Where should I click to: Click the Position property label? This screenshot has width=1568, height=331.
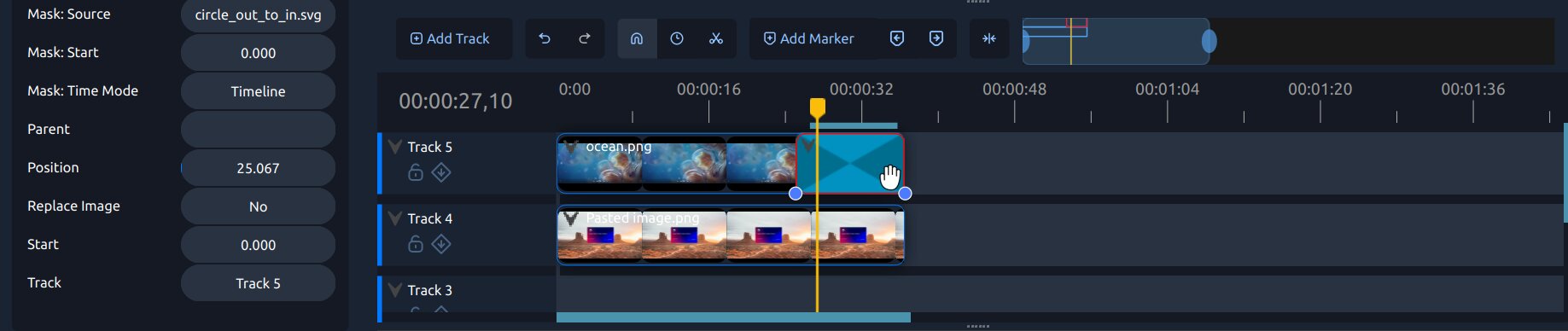coord(53,167)
